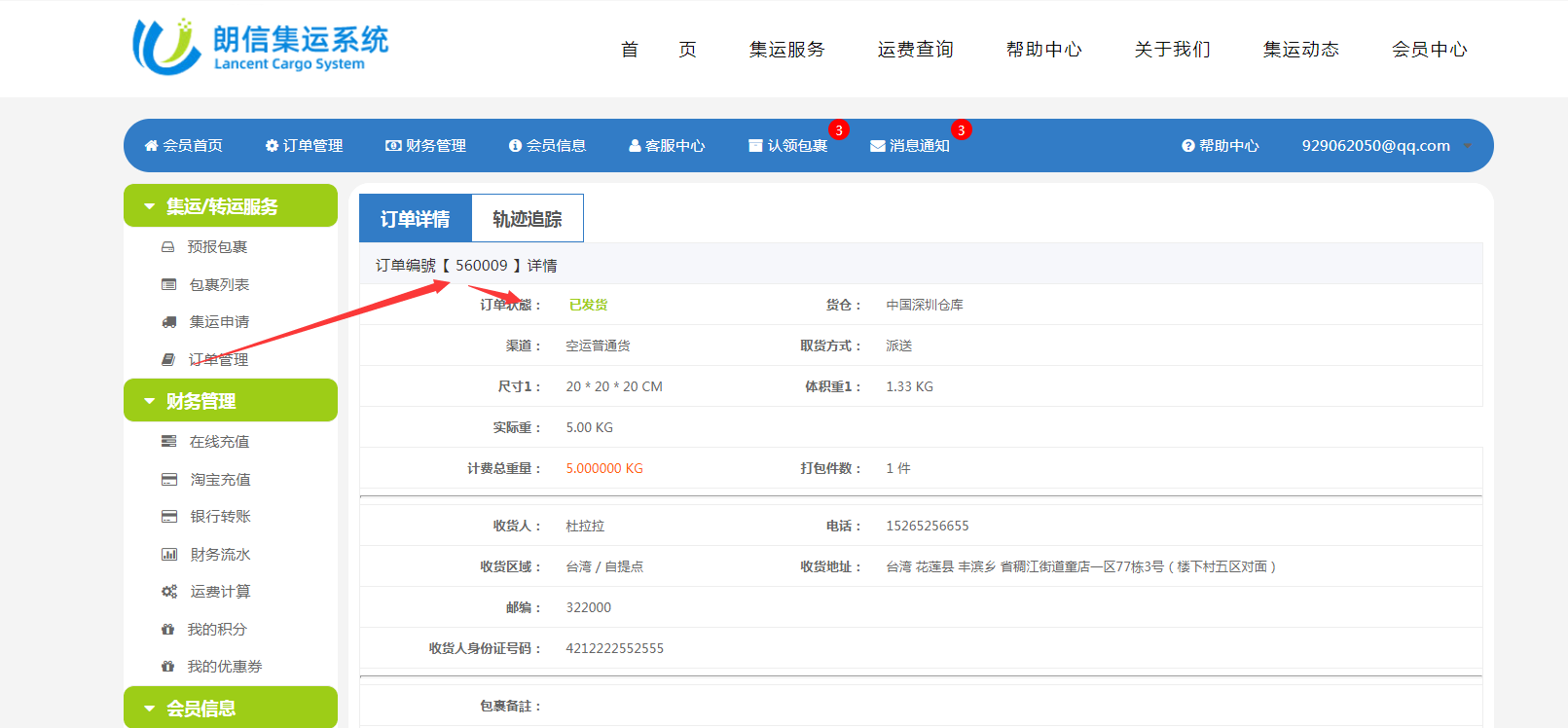Click the truck icon beside 集运申请

pos(169,322)
